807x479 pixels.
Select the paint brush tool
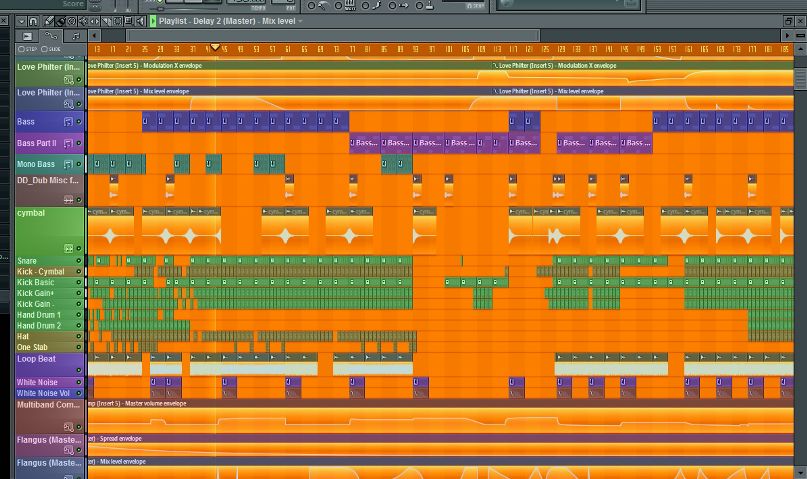[x=60, y=21]
